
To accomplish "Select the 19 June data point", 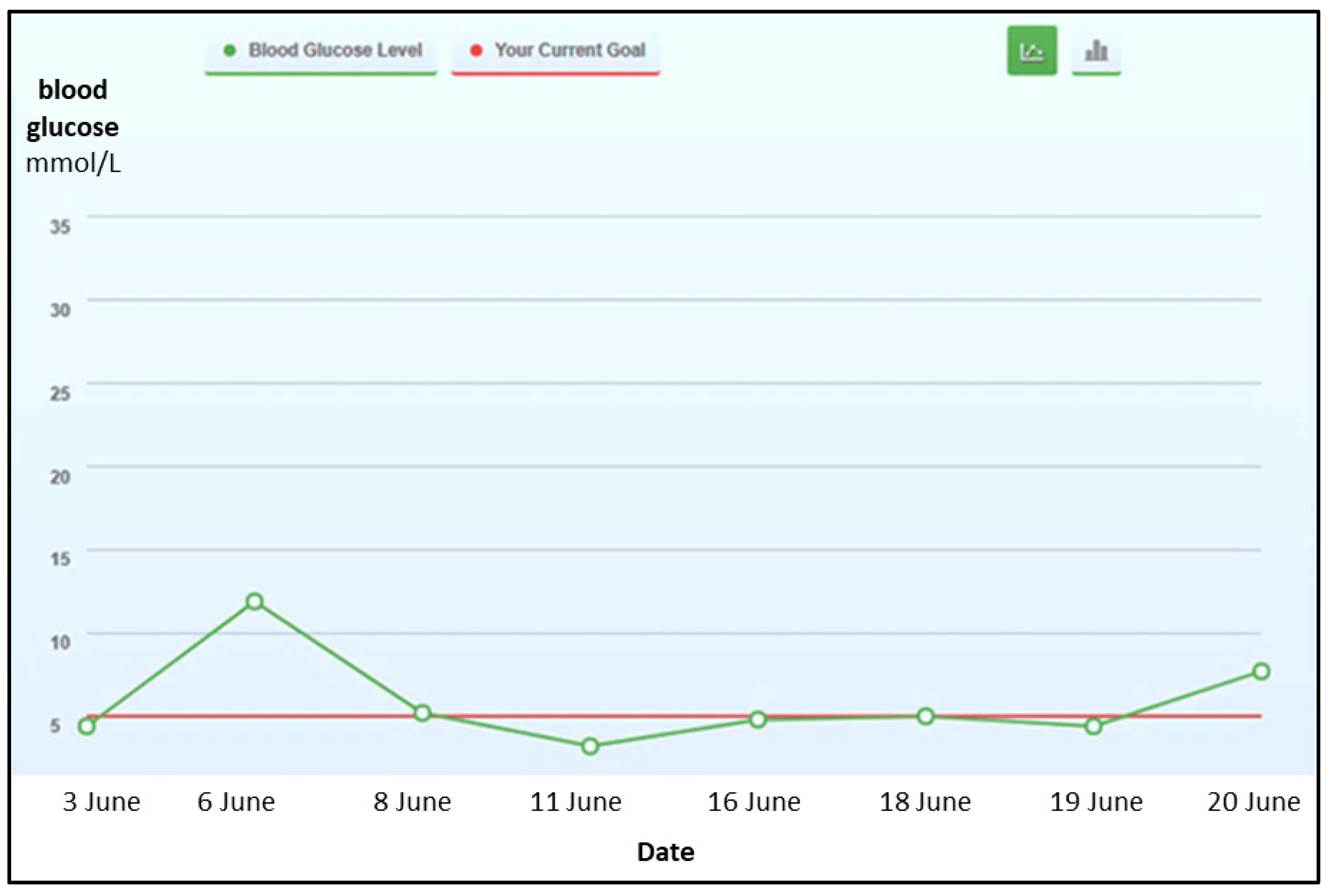I will 1093,726.
